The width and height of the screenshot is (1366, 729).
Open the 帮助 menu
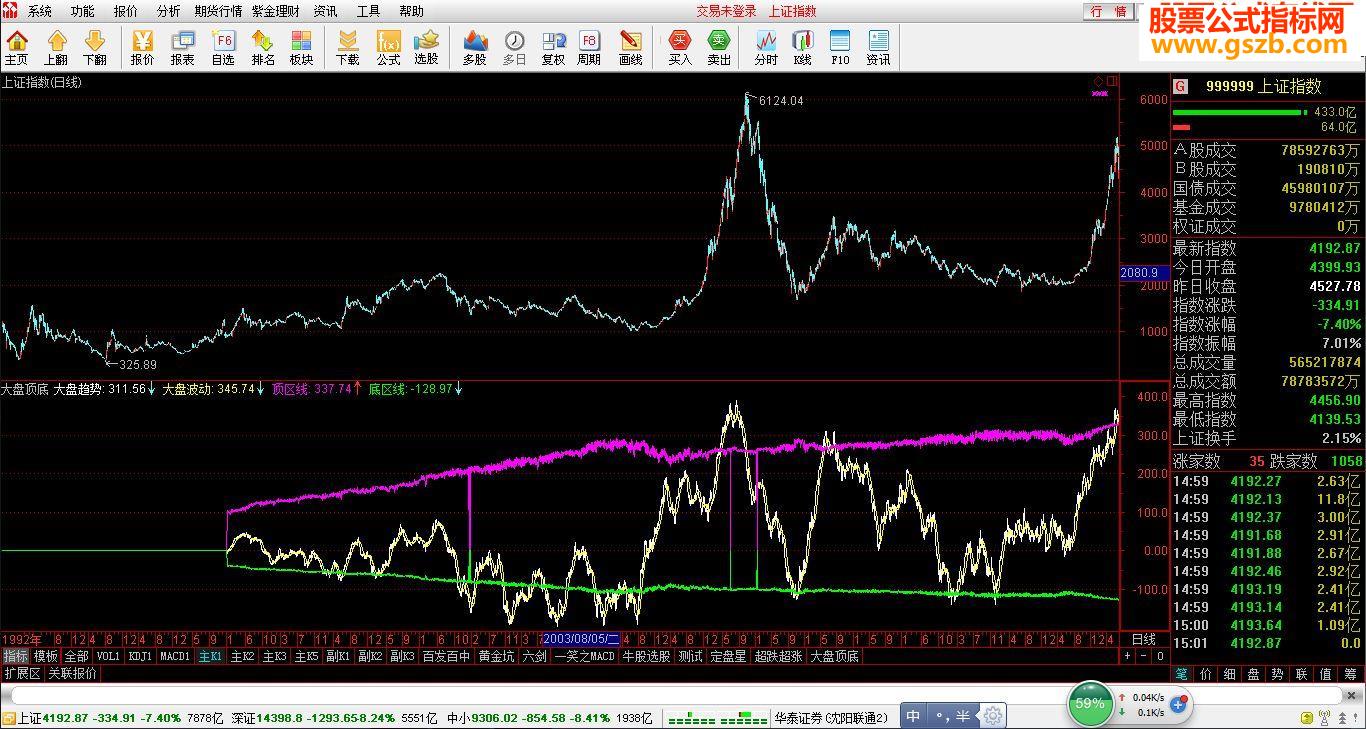coord(411,11)
